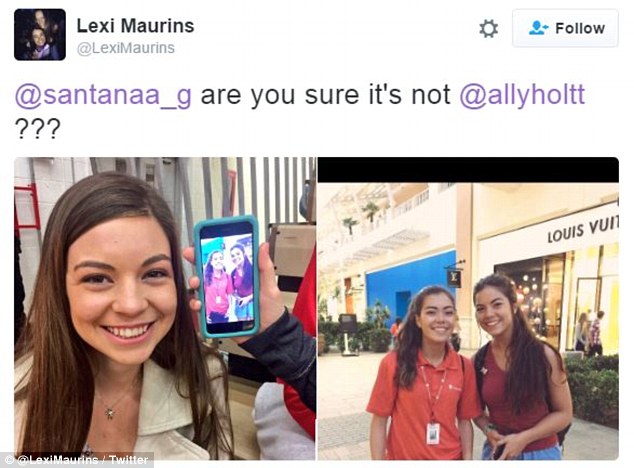The image size is (634, 468).
Task: Open Lexi Maurins profile avatar
Action: 40,34
